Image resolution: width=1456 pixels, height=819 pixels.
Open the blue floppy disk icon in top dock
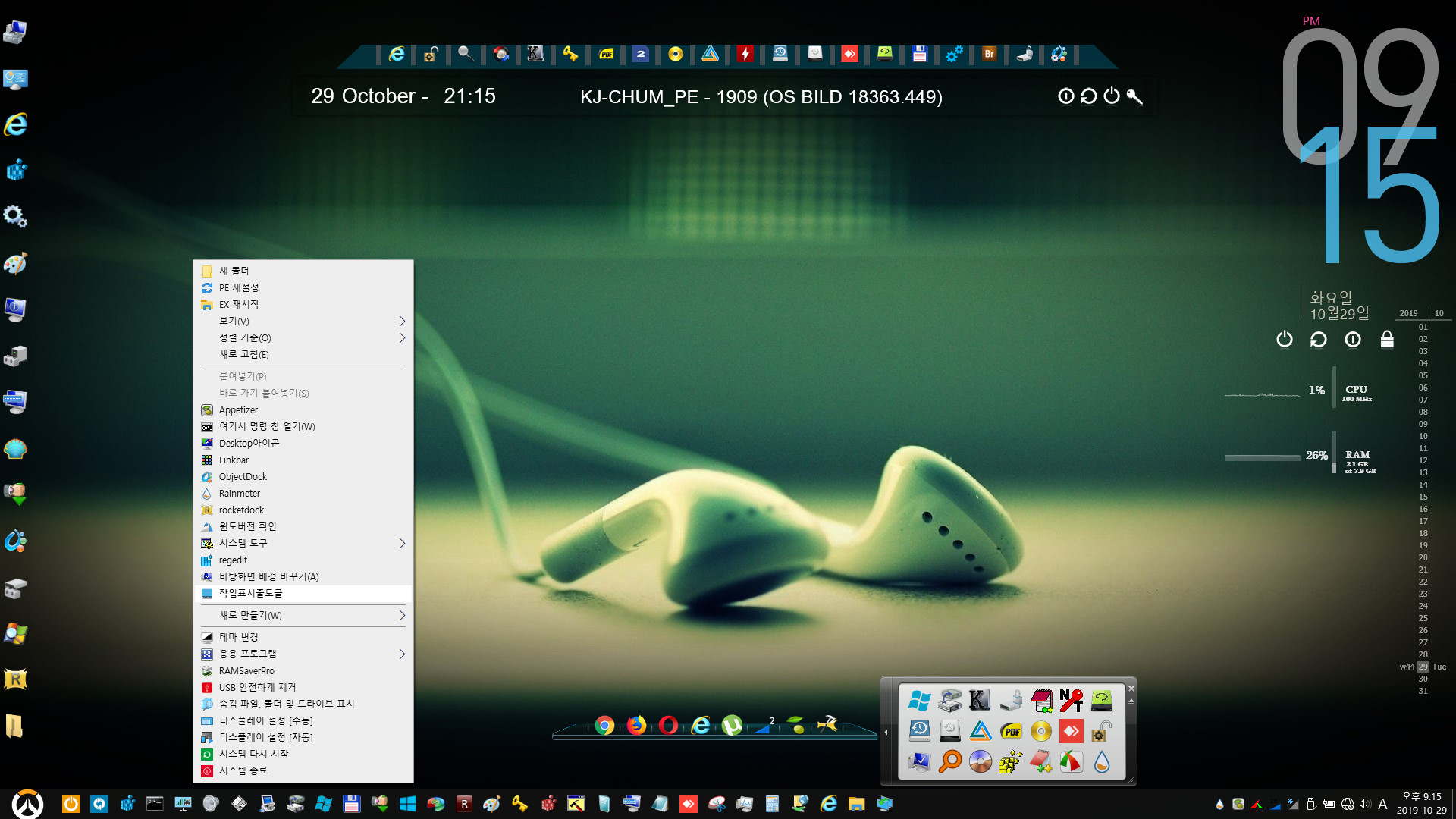pyautogui.click(x=920, y=54)
